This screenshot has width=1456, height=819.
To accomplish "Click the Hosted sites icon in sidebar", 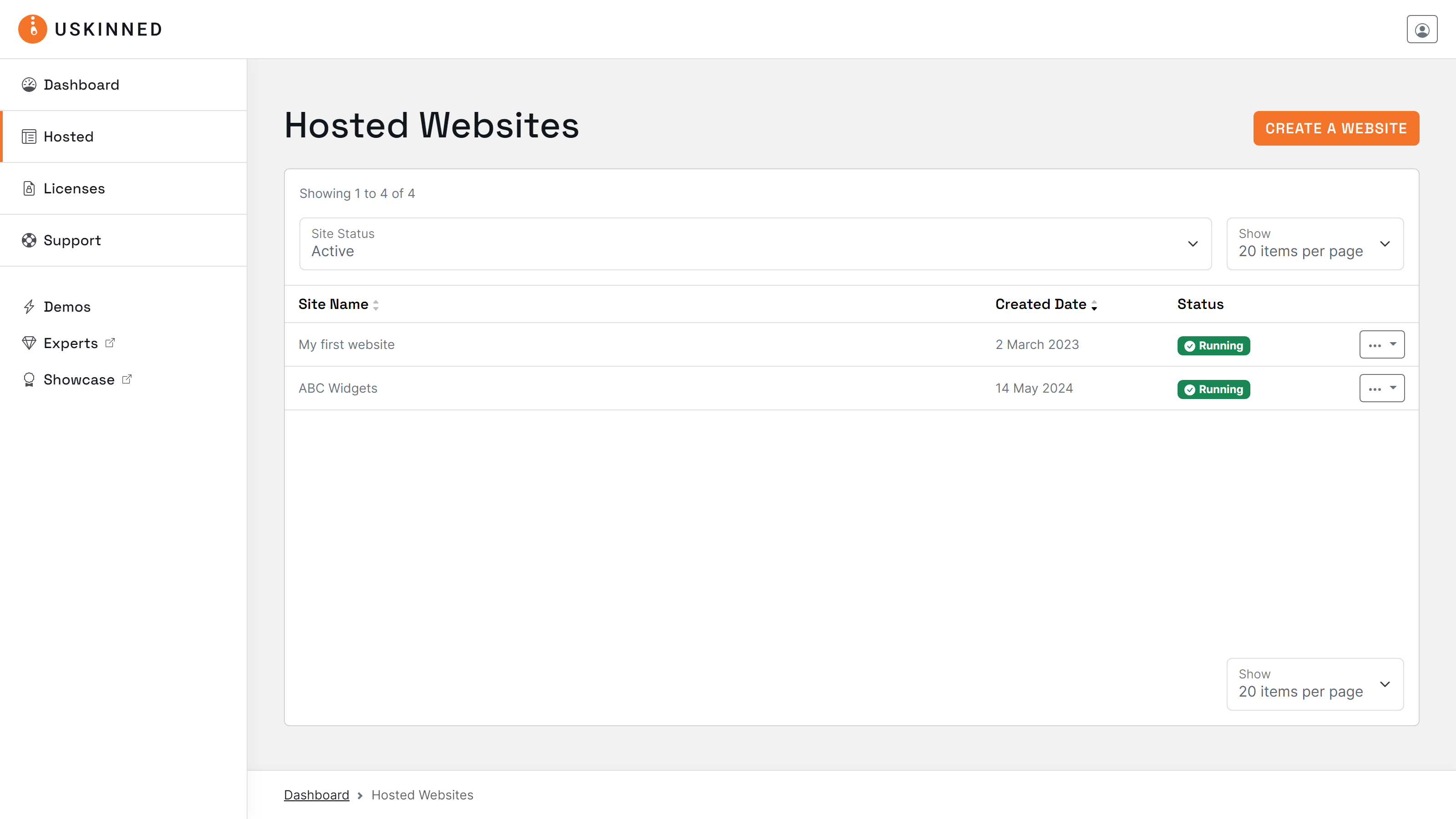I will point(30,136).
